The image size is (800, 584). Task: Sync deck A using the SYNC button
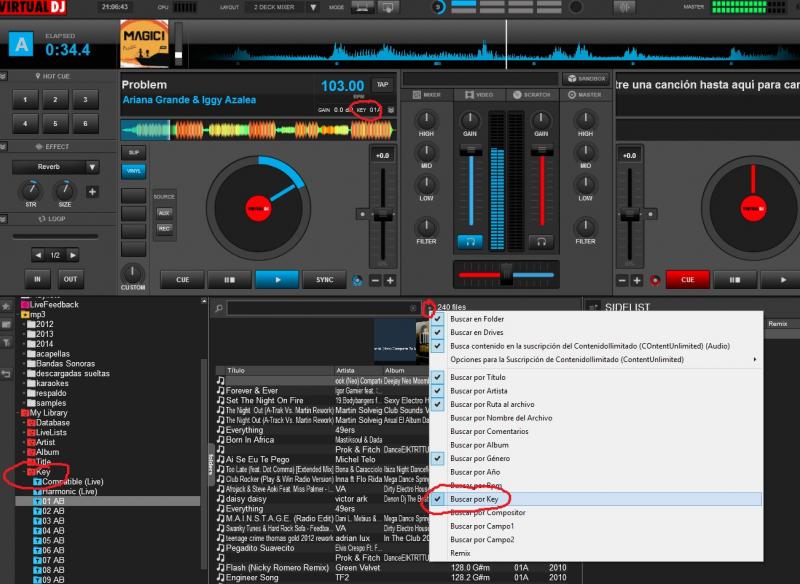(x=324, y=280)
